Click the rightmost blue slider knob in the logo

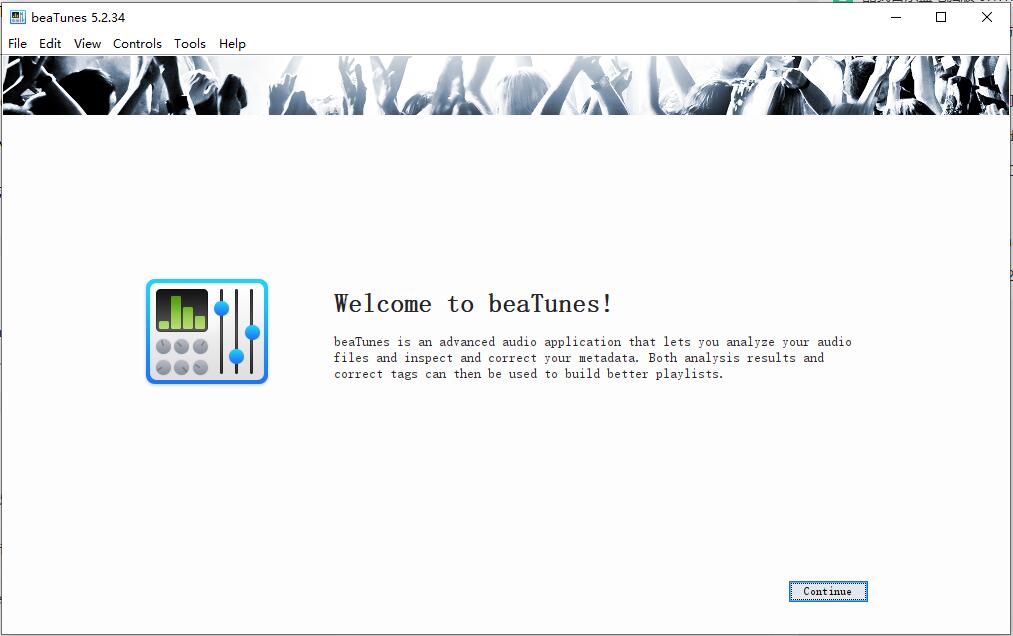(x=252, y=332)
